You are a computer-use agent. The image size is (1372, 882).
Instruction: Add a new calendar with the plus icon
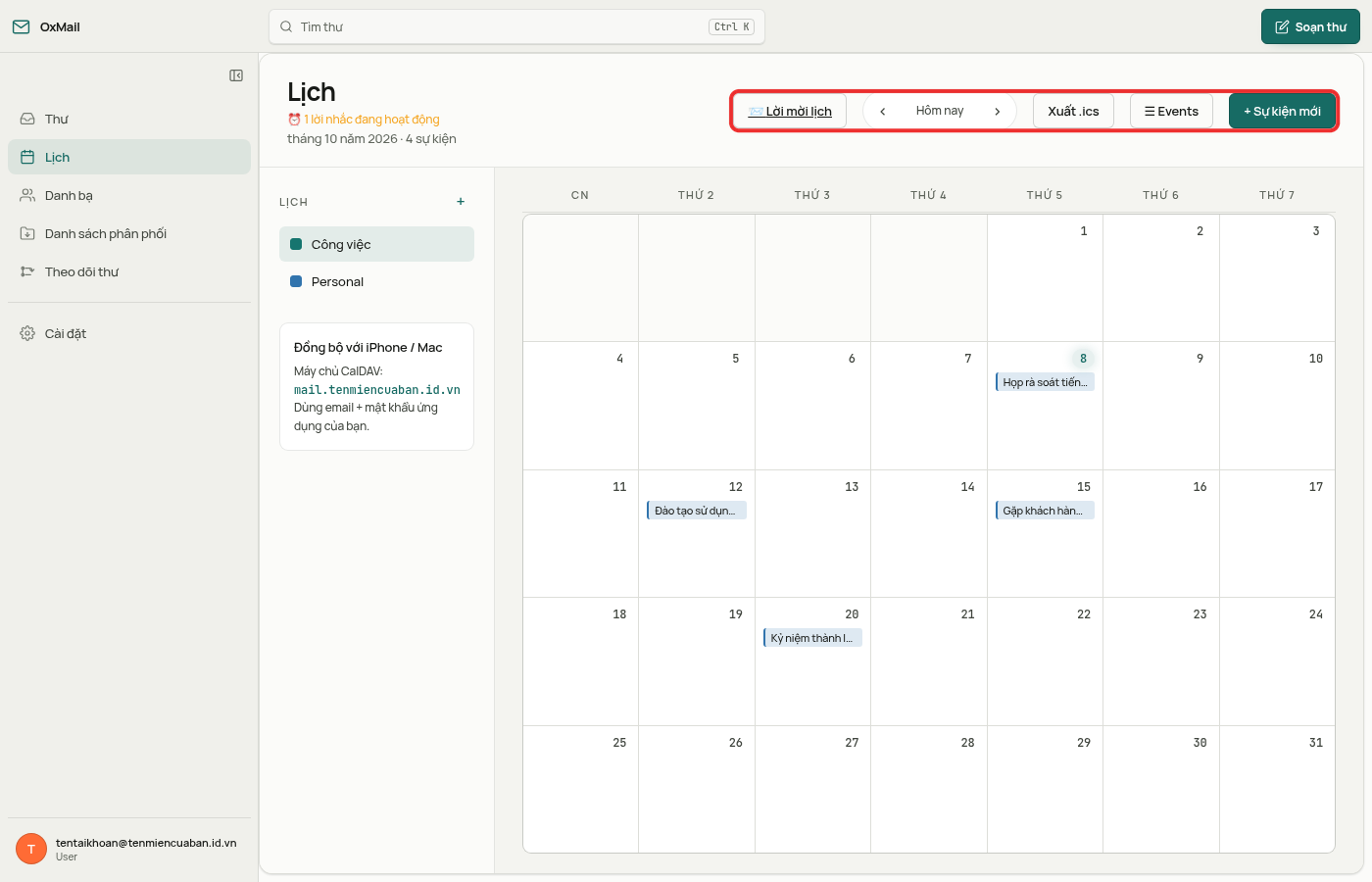(461, 202)
